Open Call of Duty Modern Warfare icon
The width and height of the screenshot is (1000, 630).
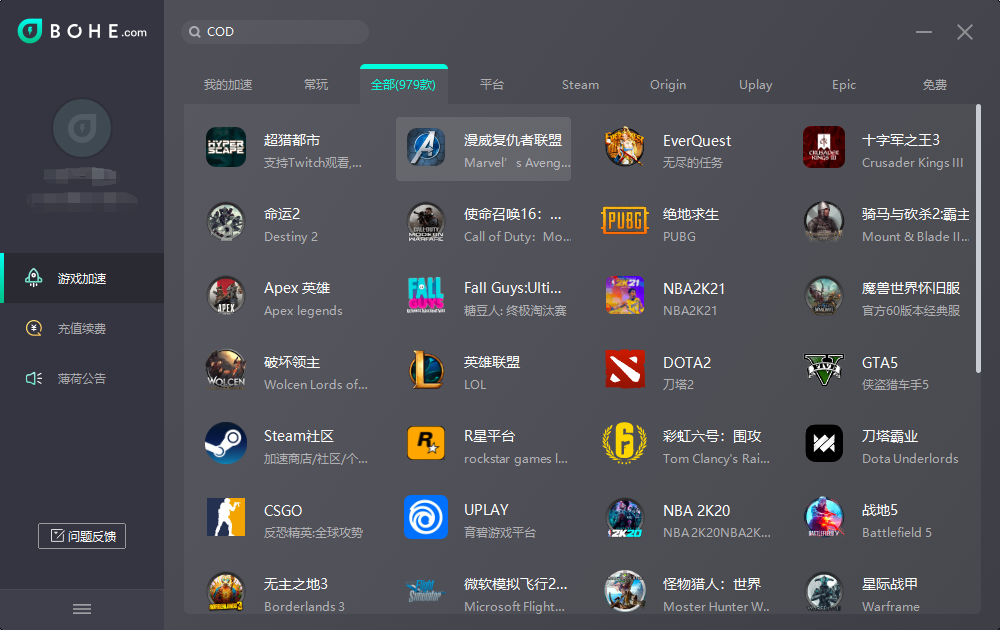click(426, 222)
